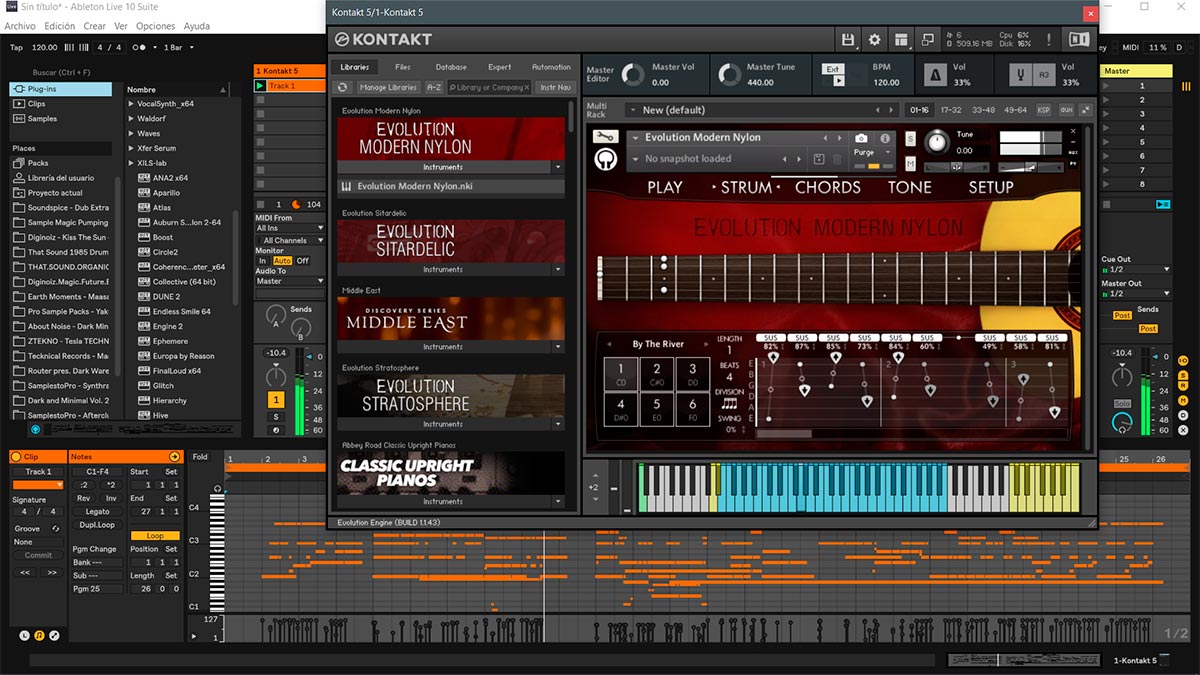
Task: Toggle the Ext sync button in Kontakt
Action: pyautogui.click(x=832, y=69)
